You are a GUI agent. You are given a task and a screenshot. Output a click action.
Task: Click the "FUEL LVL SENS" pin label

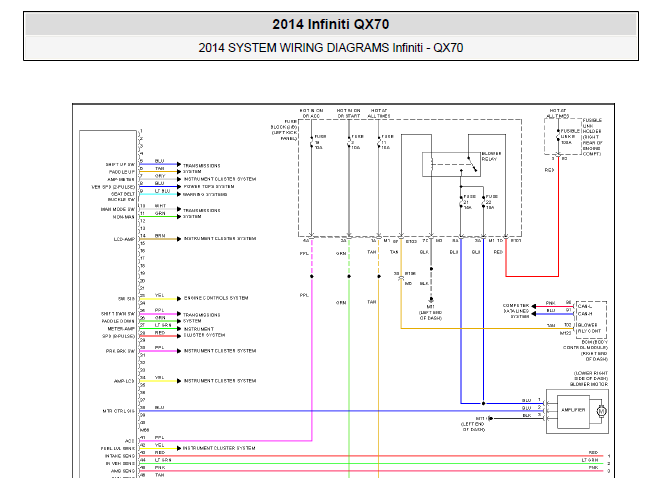point(118,448)
